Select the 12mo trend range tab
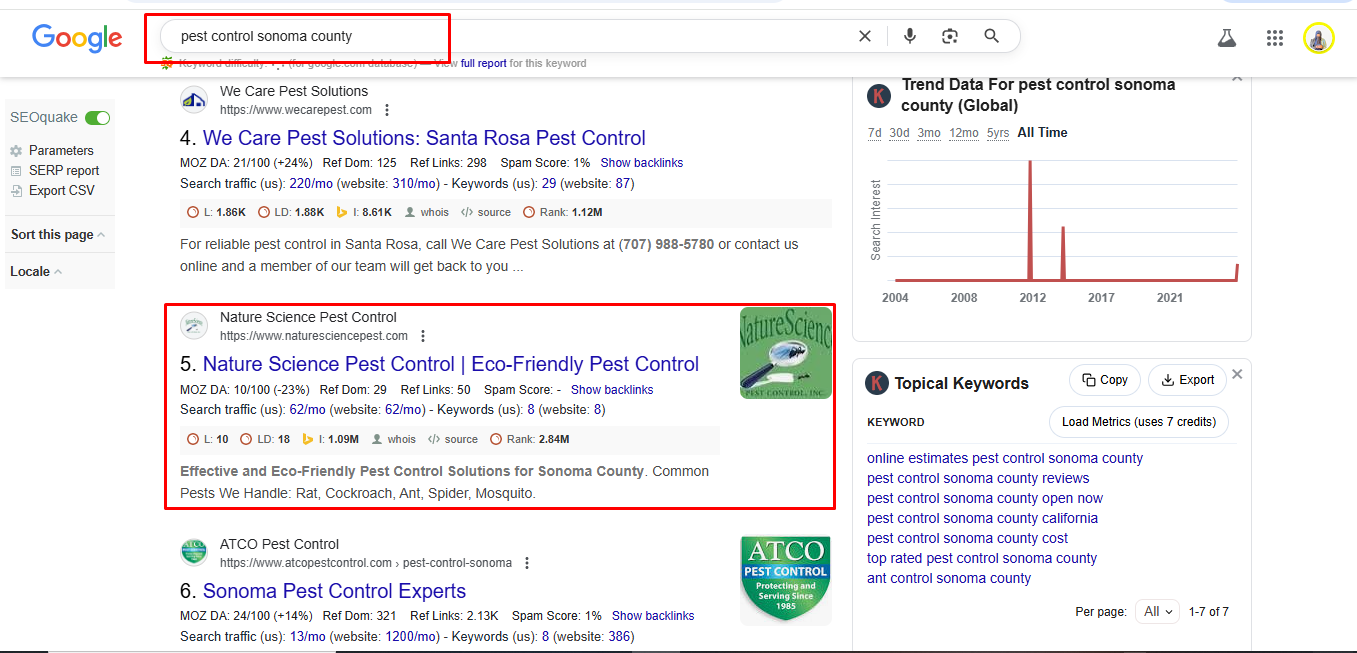 coord(963,133)
